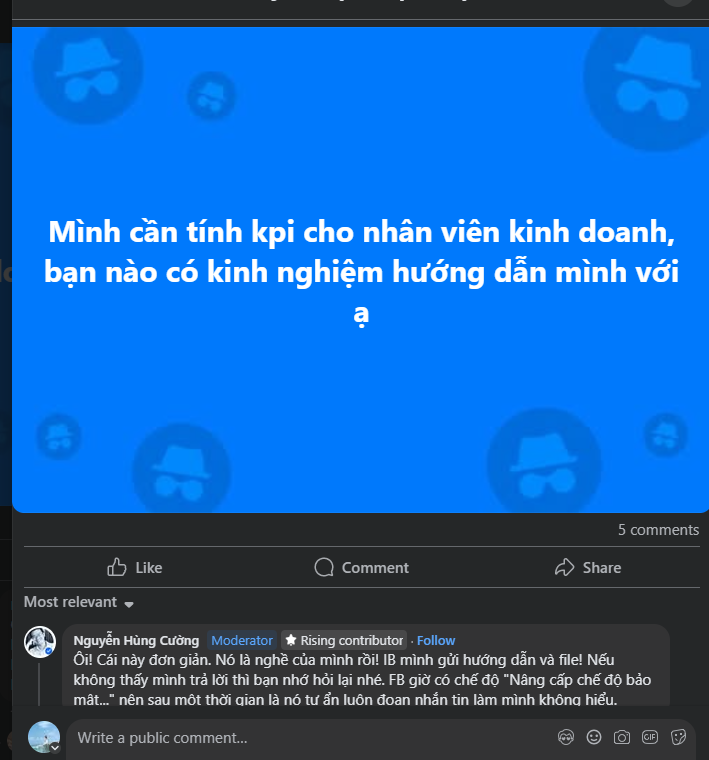
Task: Click the Share button label
Action: tap(601, 568)
